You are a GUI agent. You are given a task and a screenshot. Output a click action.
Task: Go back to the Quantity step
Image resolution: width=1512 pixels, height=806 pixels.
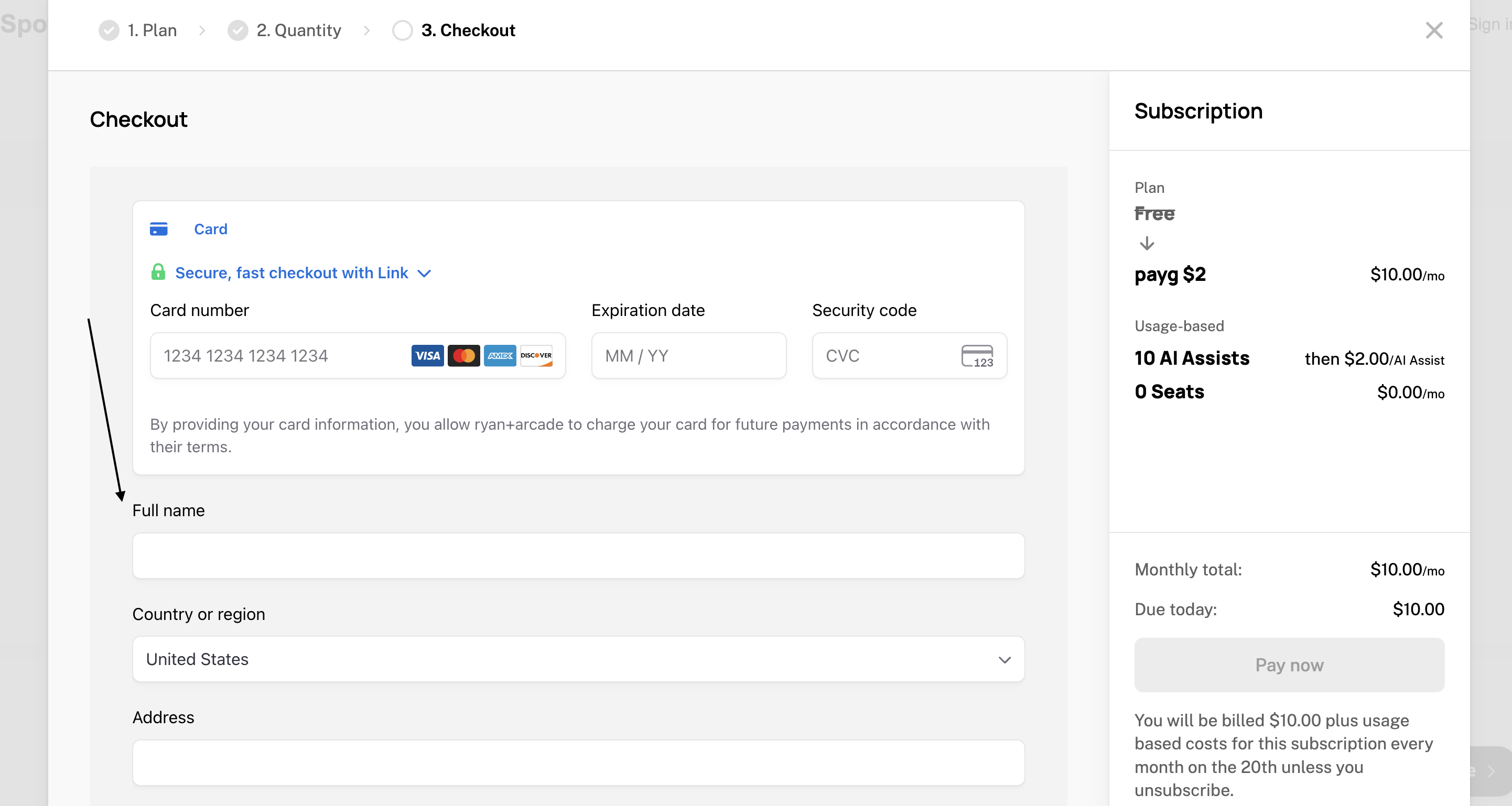click(298, 30)
